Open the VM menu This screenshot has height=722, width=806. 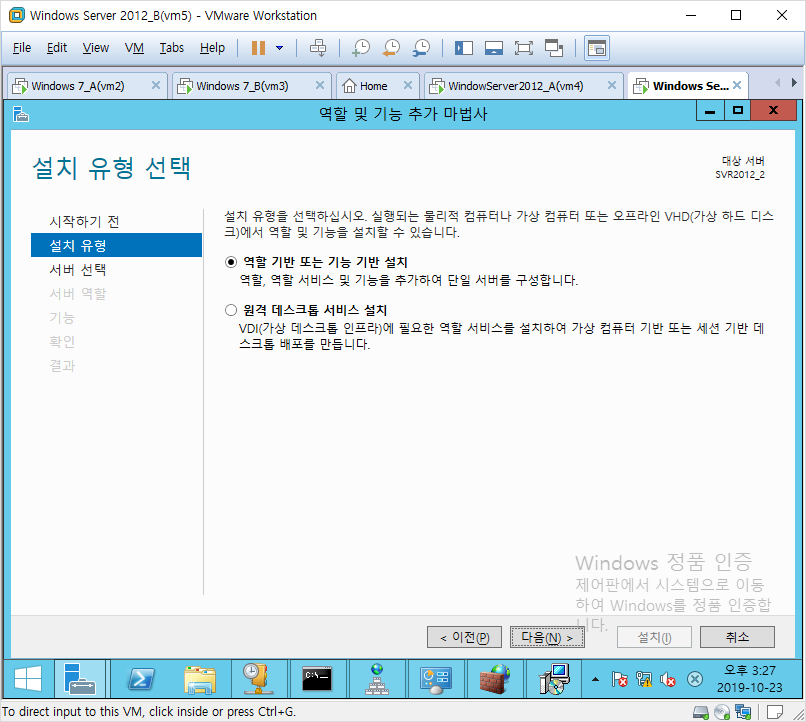click(134, 48)
